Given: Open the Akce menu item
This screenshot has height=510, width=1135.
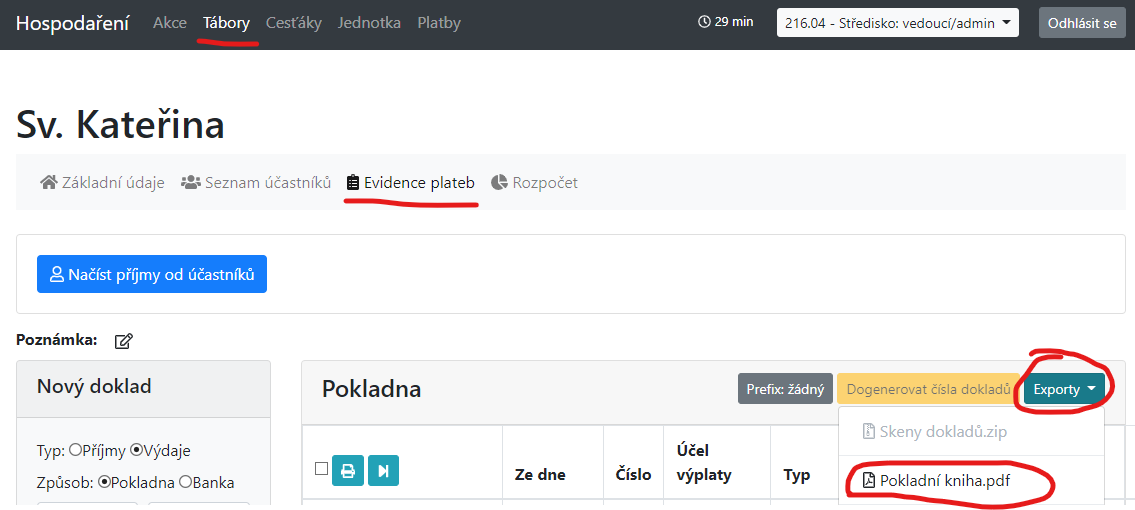Looking at the screenshot, I should pyautogui.click(x=169, y=22).
